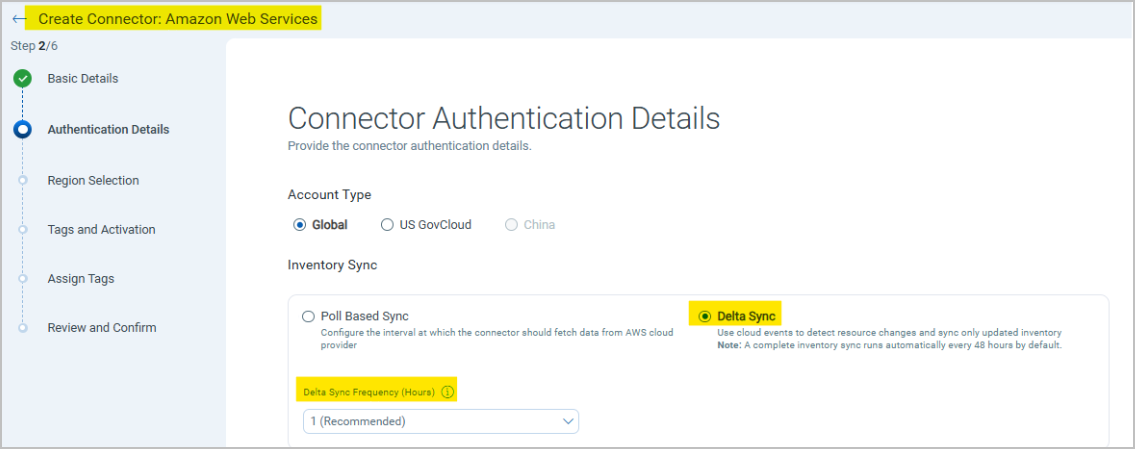Open the Tags and Activation step
The height and width of the screenshot is (449, 1135).
101,230
